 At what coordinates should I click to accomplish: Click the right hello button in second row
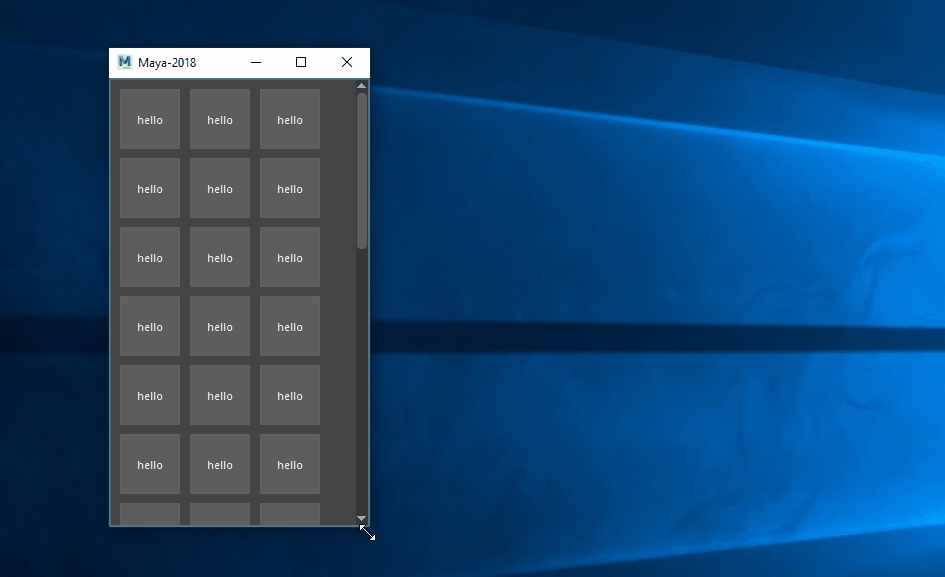(290, 188)
